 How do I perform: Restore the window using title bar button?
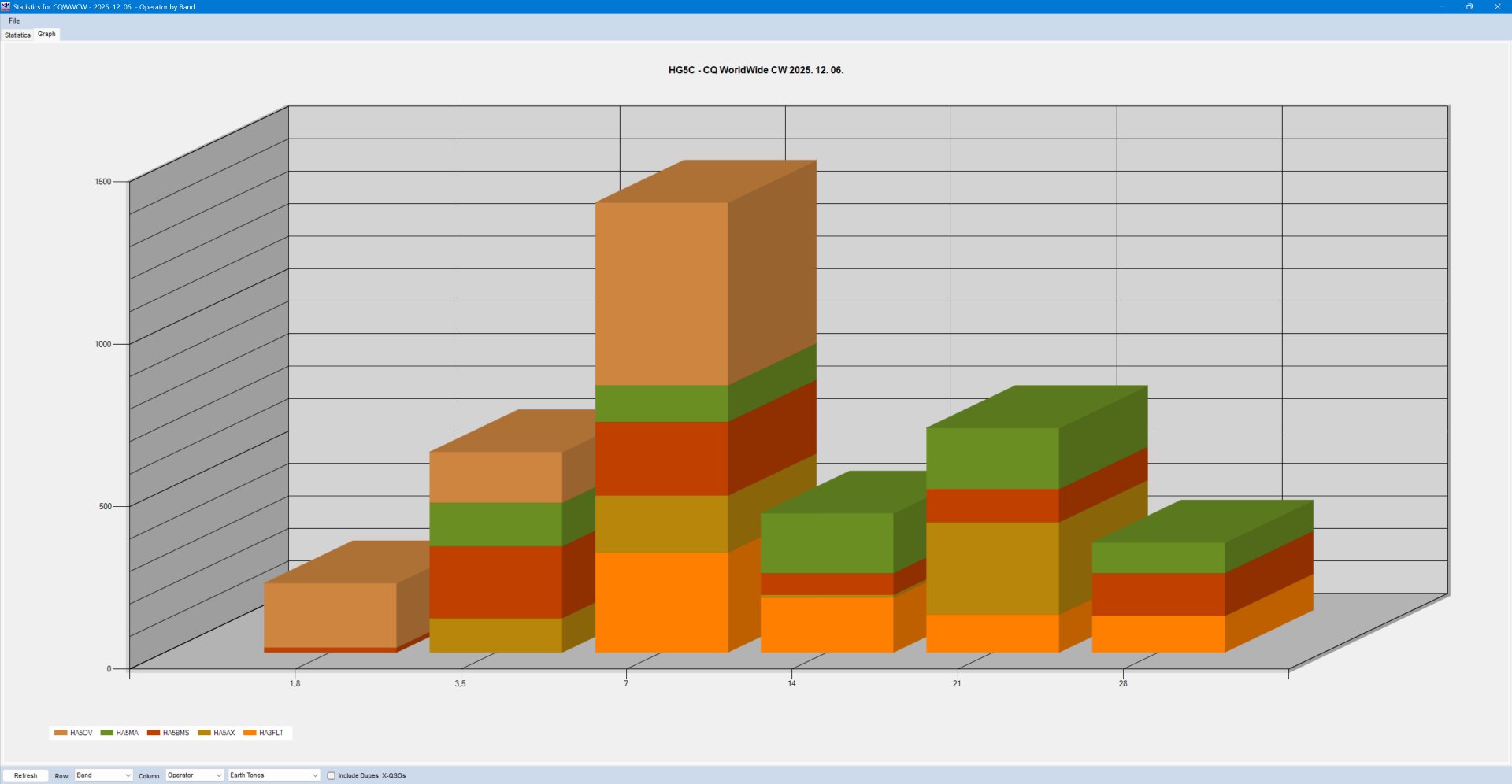point(1469,6)
